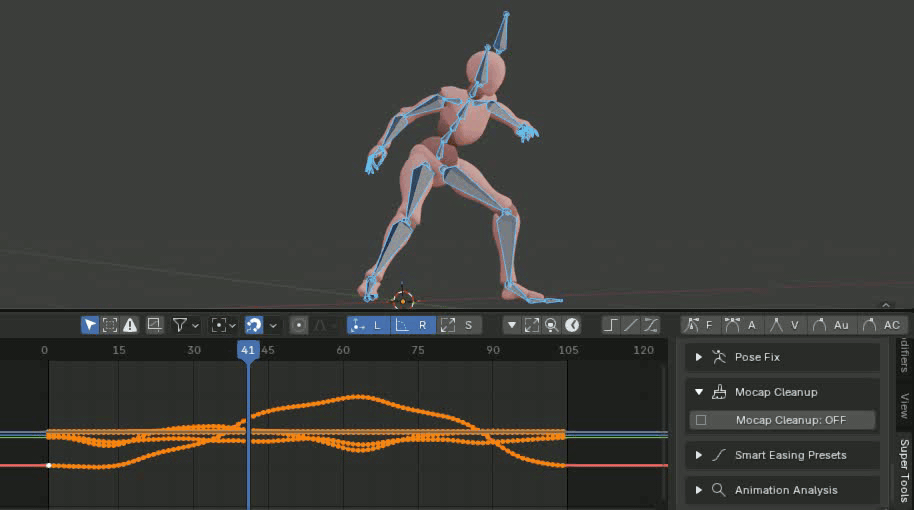
Task: Click frame 60 on the timeline ruler
Action: pos(343,350)
